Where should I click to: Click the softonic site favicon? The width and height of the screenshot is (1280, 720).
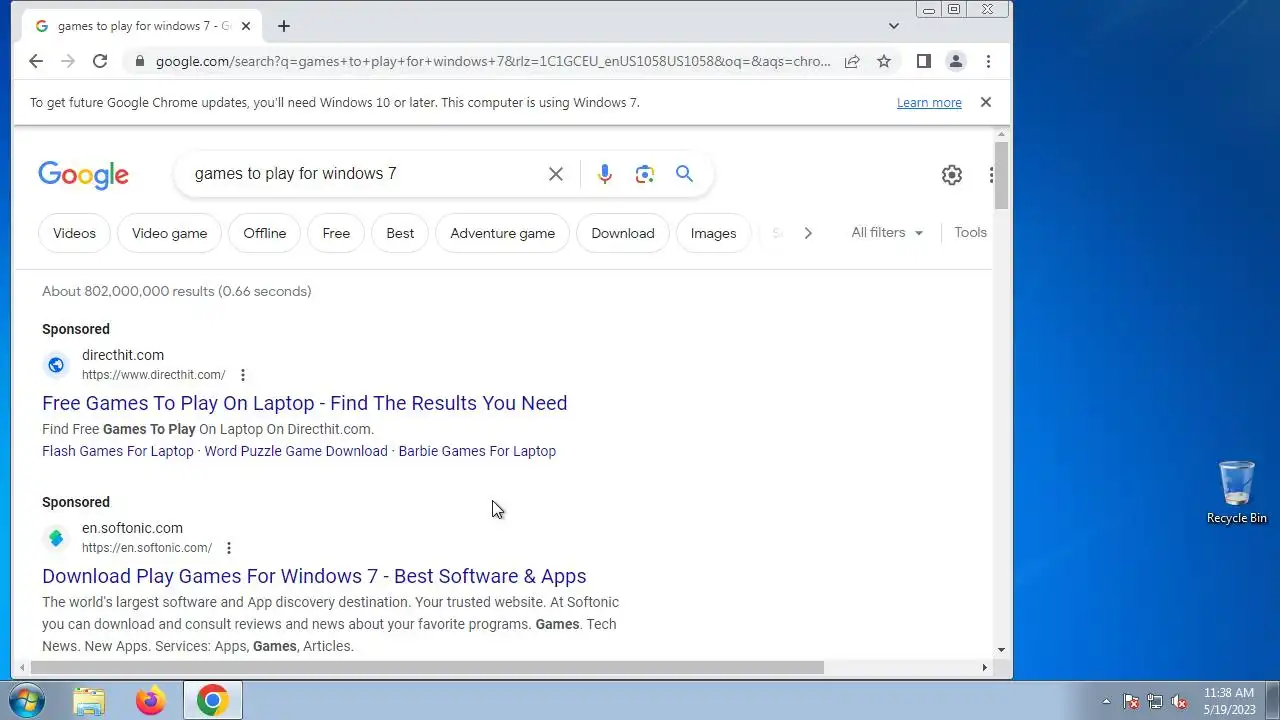56,538
